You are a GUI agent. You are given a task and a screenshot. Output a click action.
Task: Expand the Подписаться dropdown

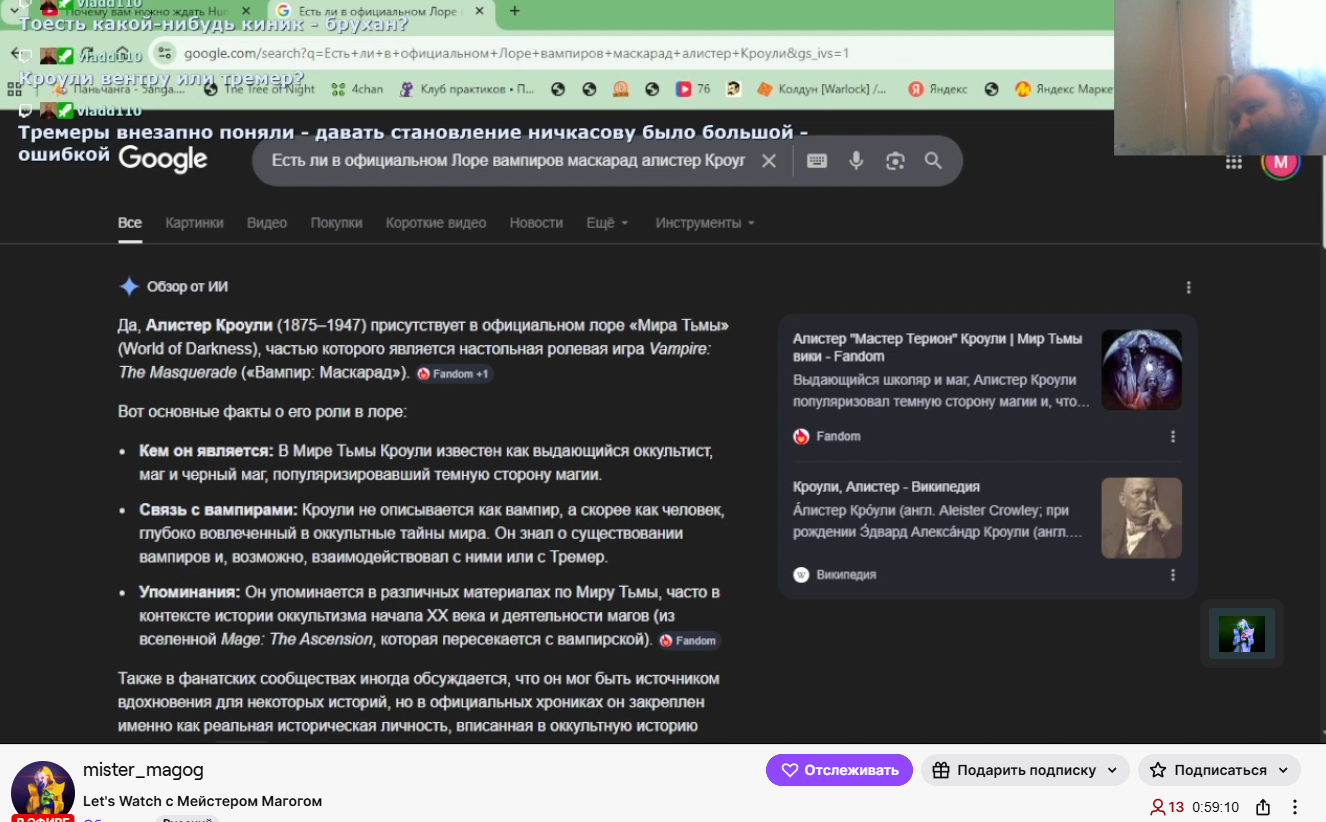1219,770
